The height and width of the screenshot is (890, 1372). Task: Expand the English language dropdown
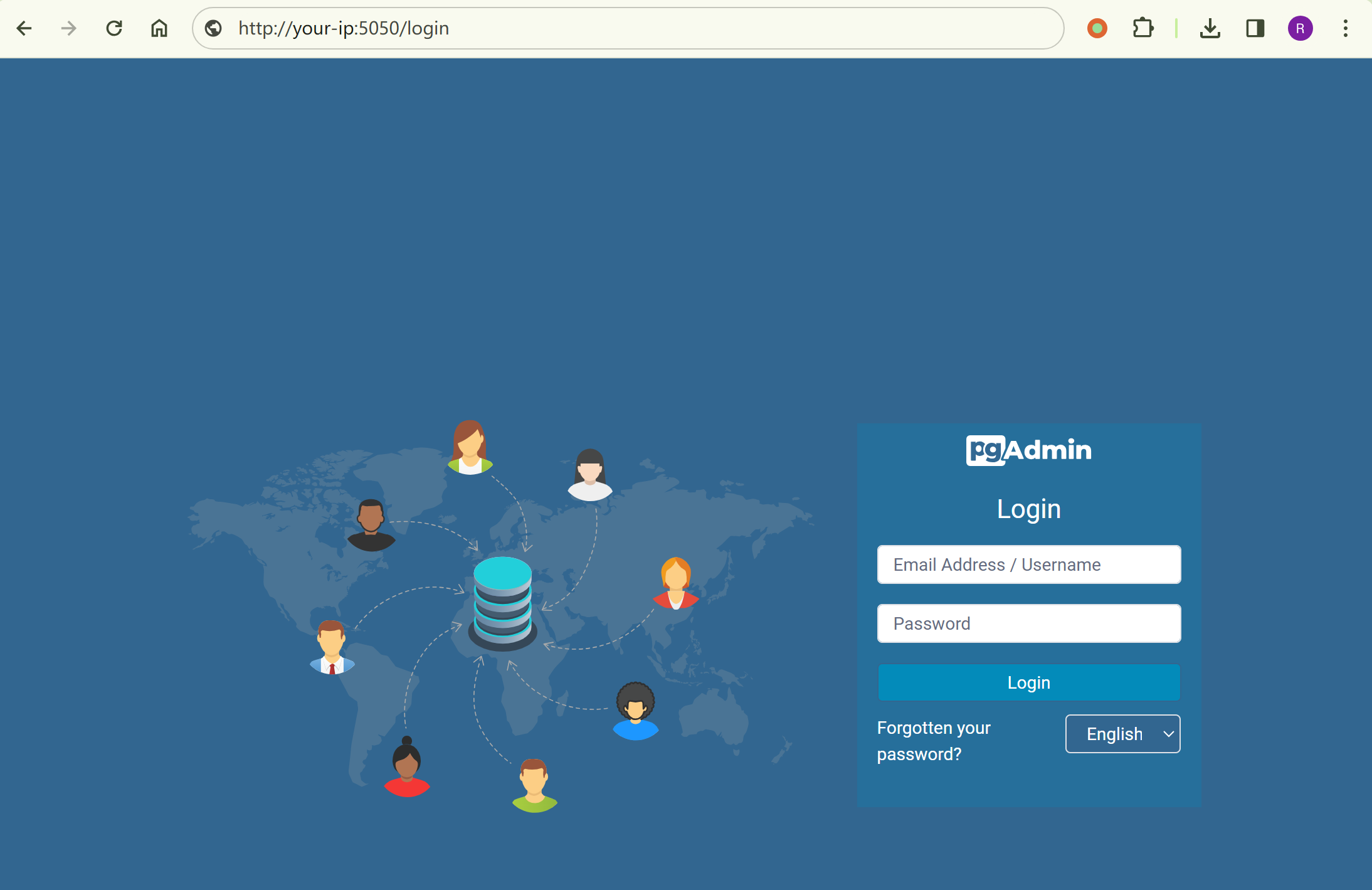[x=1122, y=734]
